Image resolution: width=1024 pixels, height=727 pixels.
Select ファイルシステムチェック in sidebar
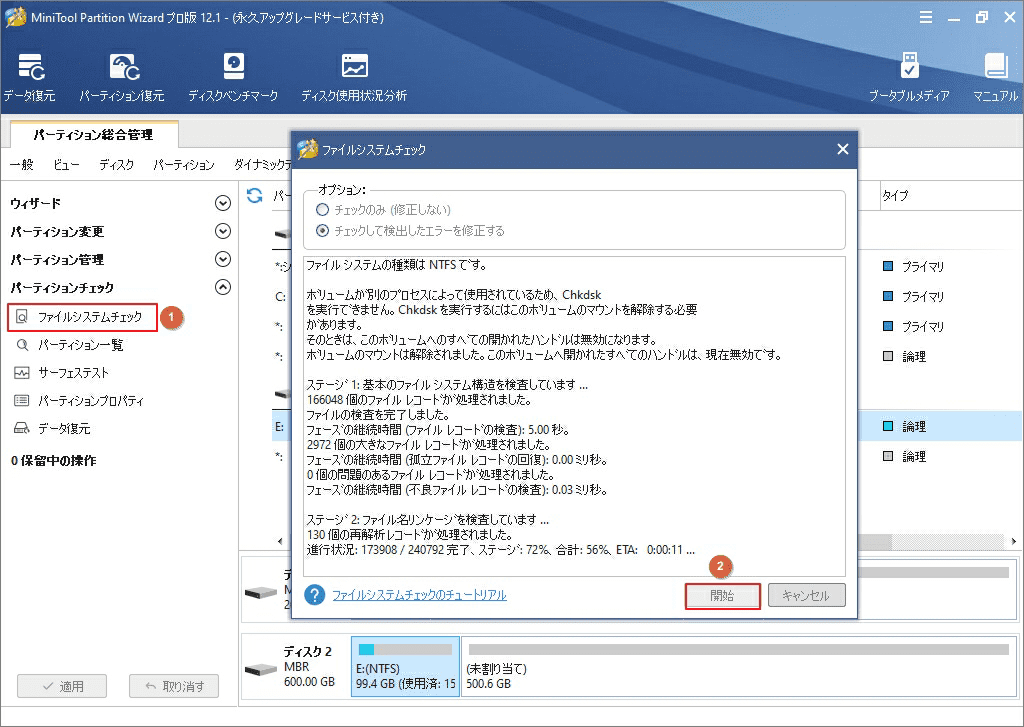(82, 317)
